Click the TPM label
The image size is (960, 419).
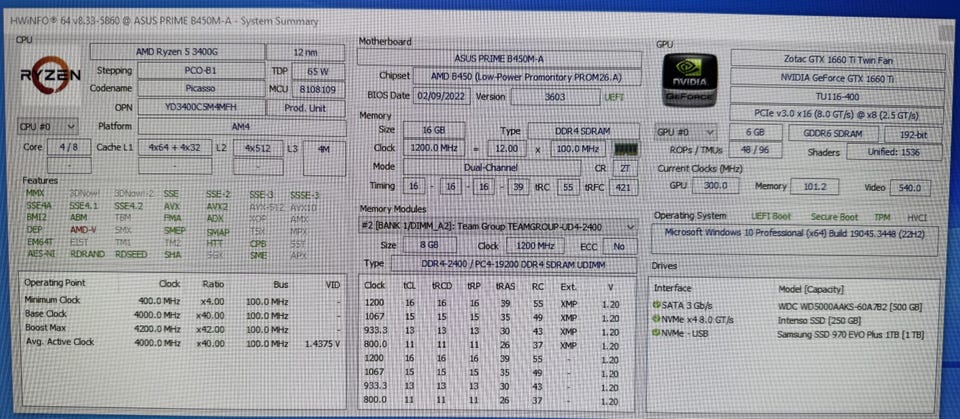[882, 217]
